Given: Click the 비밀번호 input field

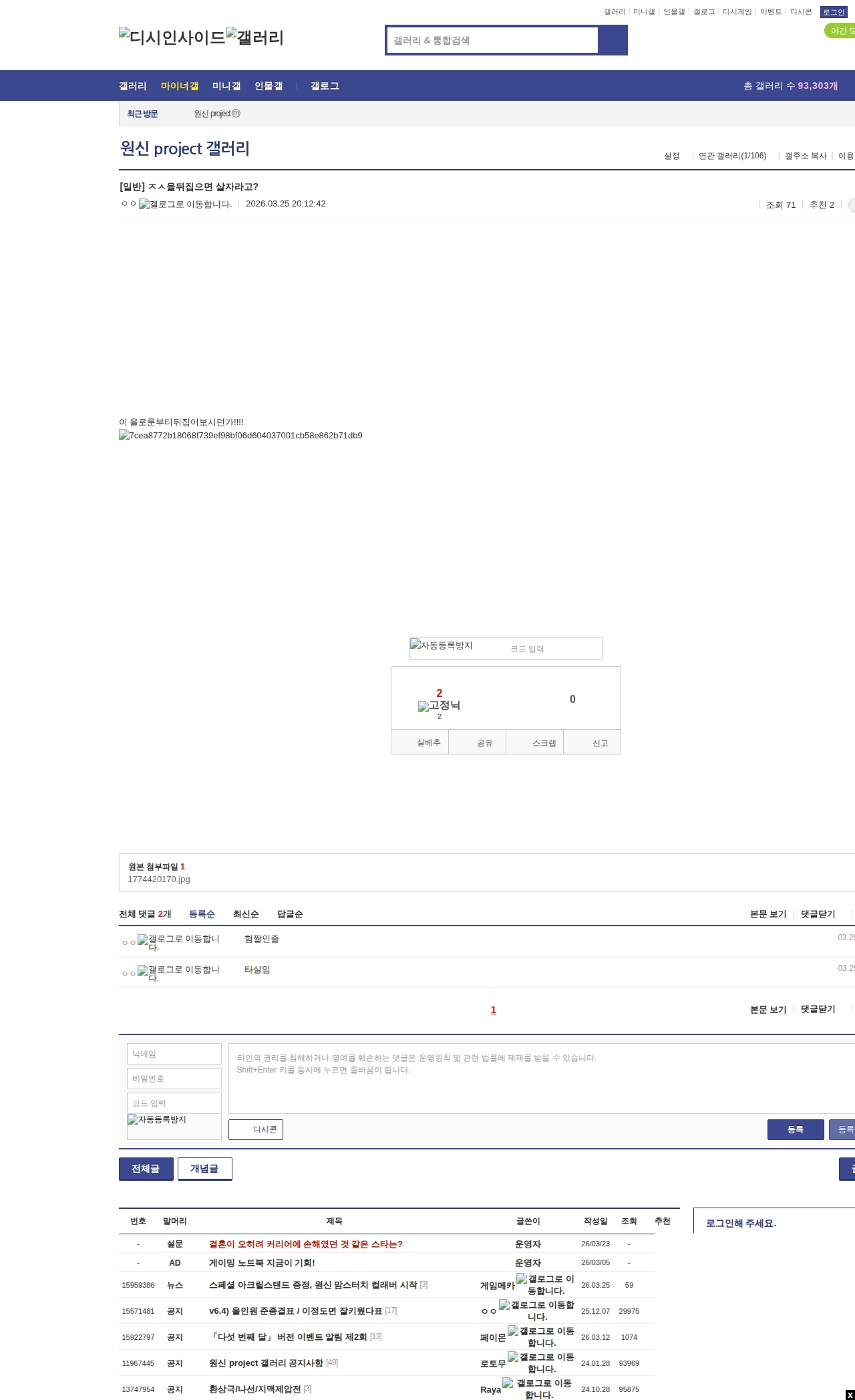Looking at the screenshot, I should point(174,1079).
